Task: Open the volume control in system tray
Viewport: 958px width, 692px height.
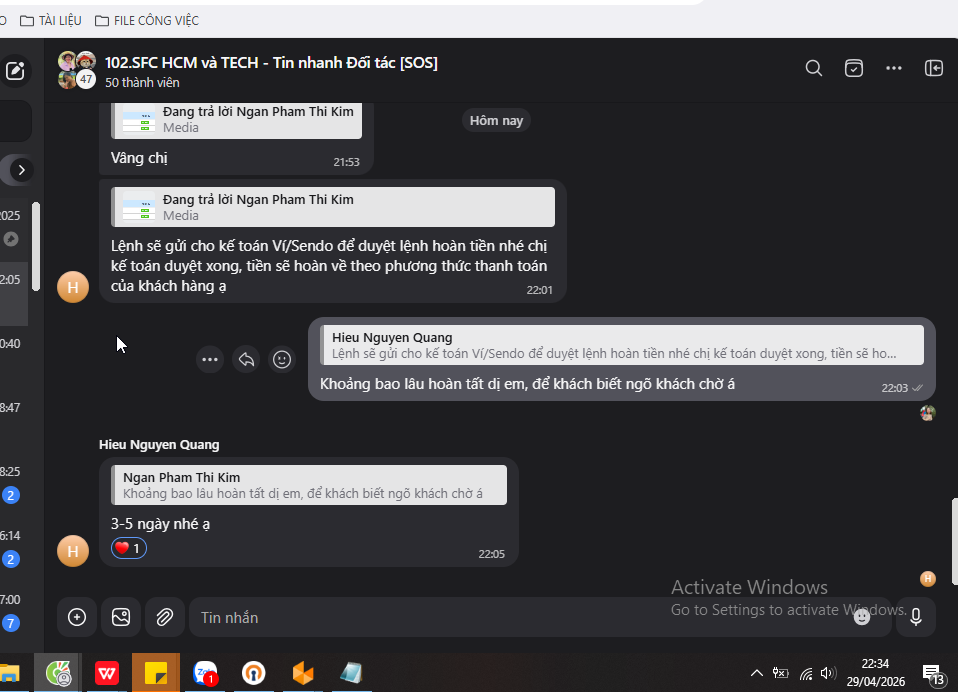Action: click(x=828, y=673)
